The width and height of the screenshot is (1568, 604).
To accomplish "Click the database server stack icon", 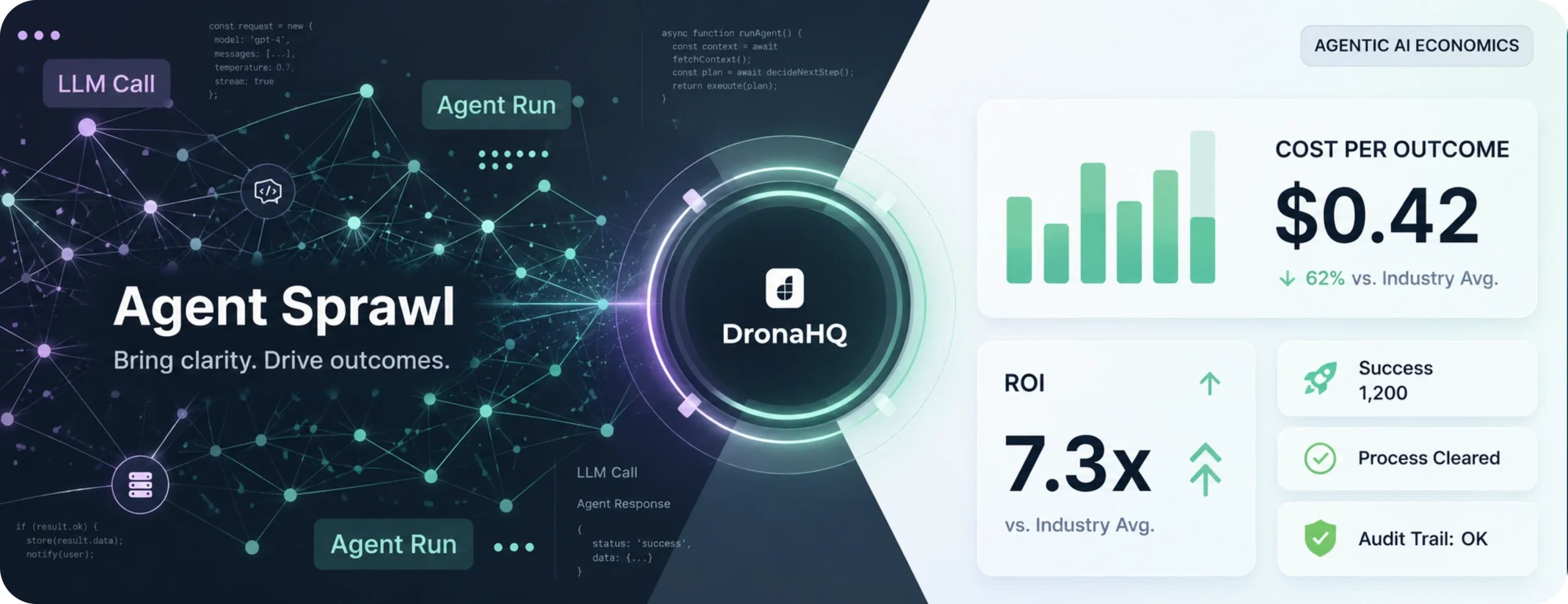I will 140,485.
